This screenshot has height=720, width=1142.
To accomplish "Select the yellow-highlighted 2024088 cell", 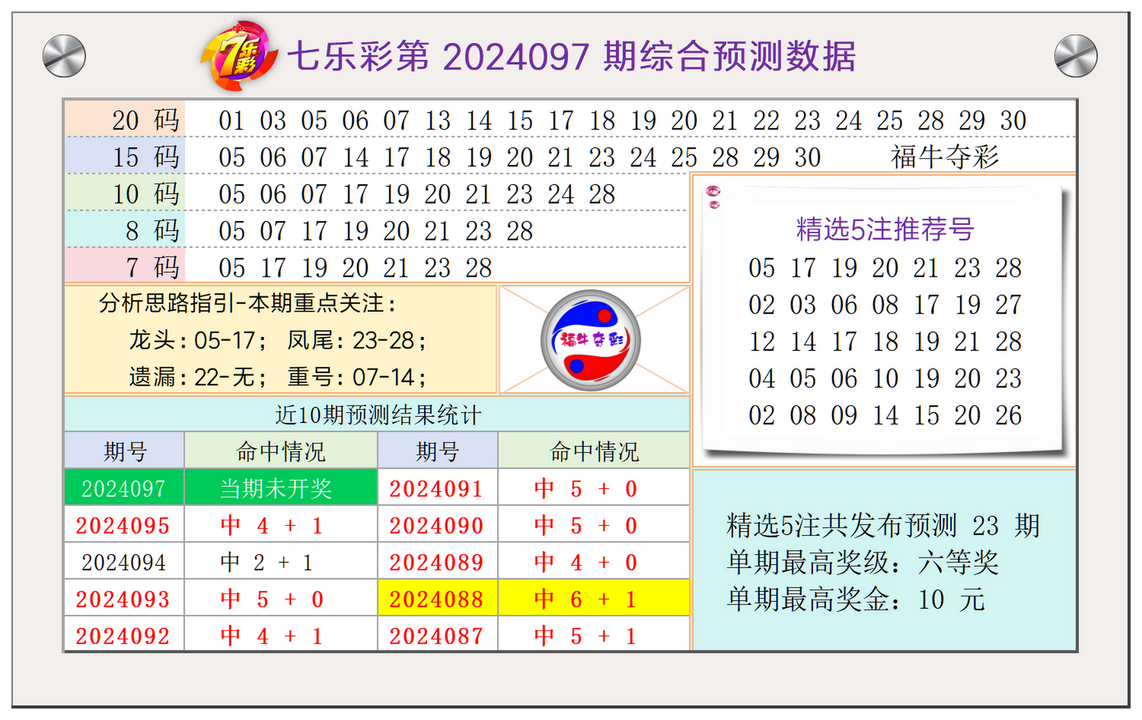I will (x=438, y=599).
